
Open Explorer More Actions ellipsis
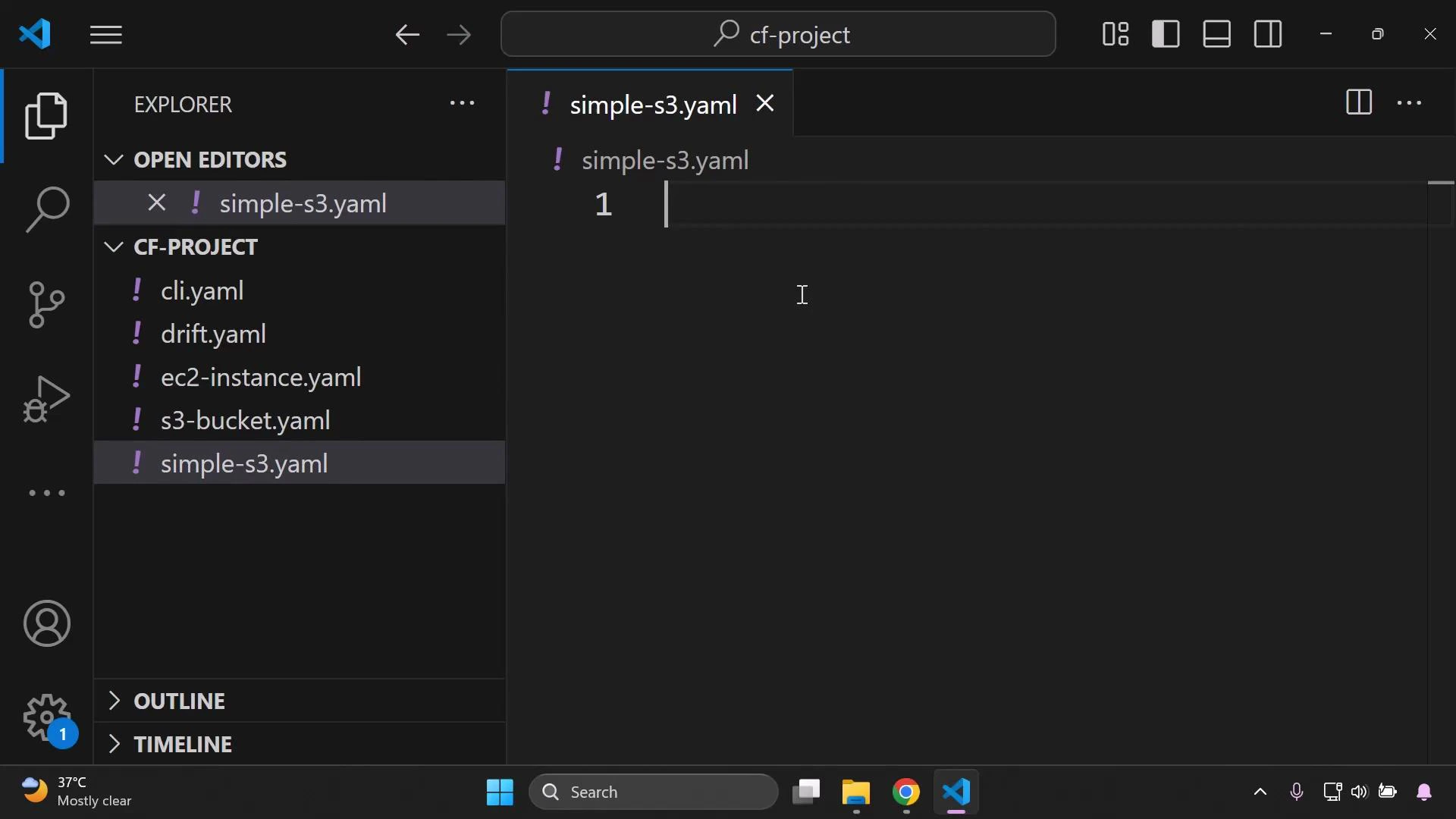click(x=463, y=103)
